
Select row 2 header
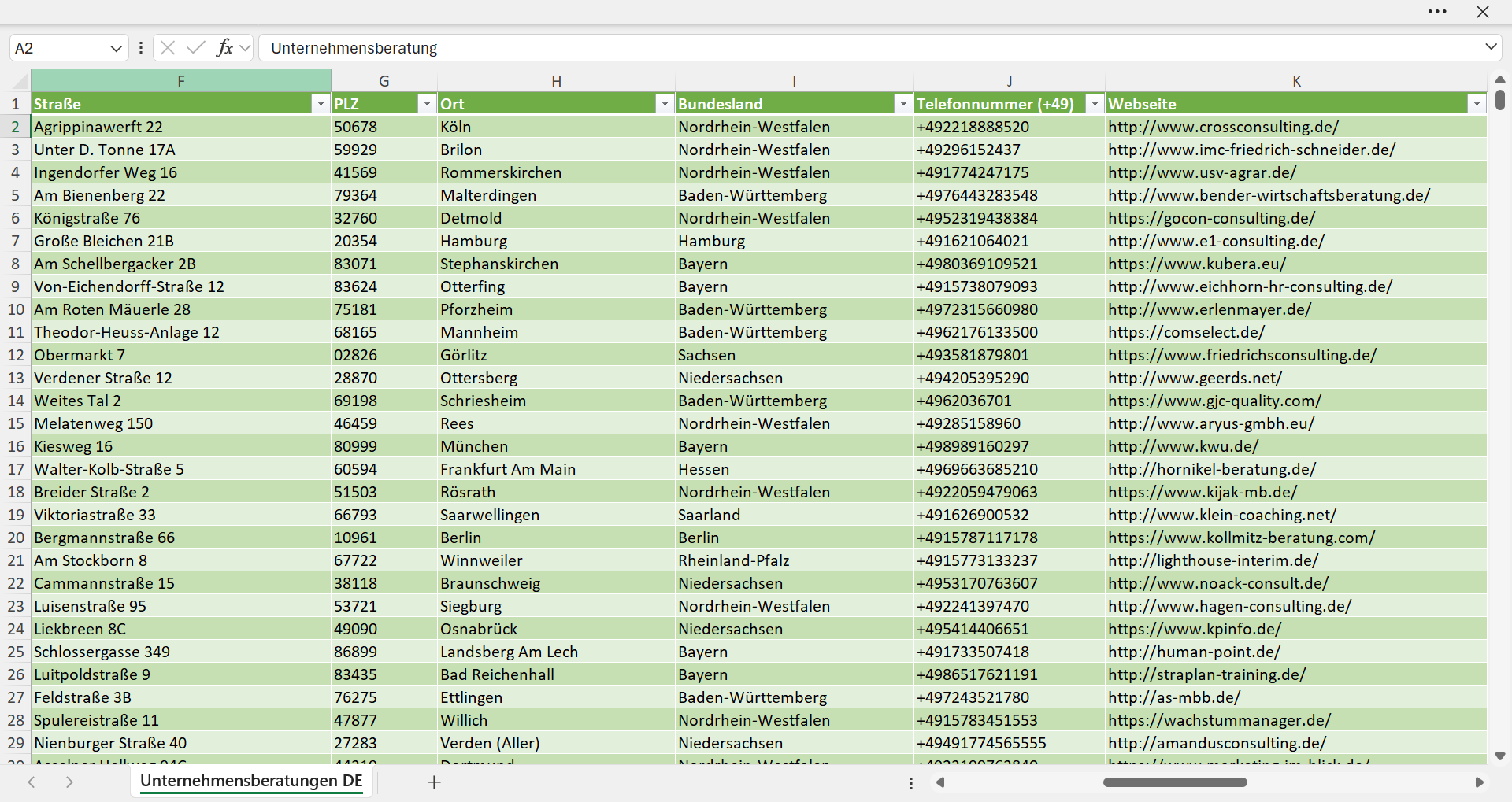16,127
